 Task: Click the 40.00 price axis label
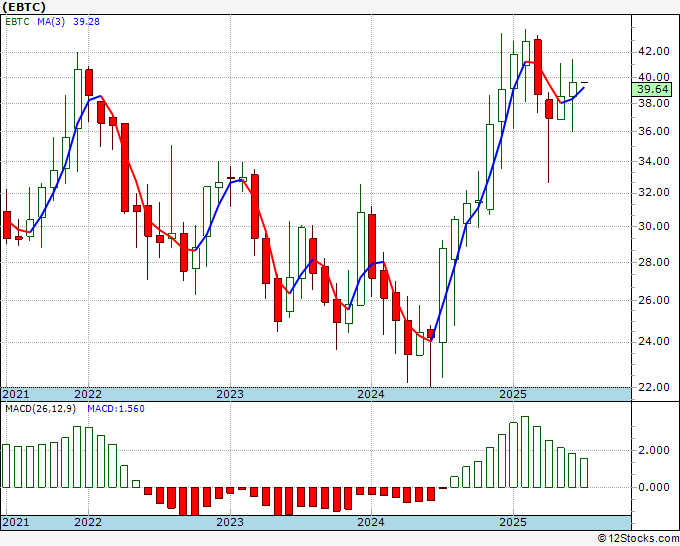[x=654, y=77]
